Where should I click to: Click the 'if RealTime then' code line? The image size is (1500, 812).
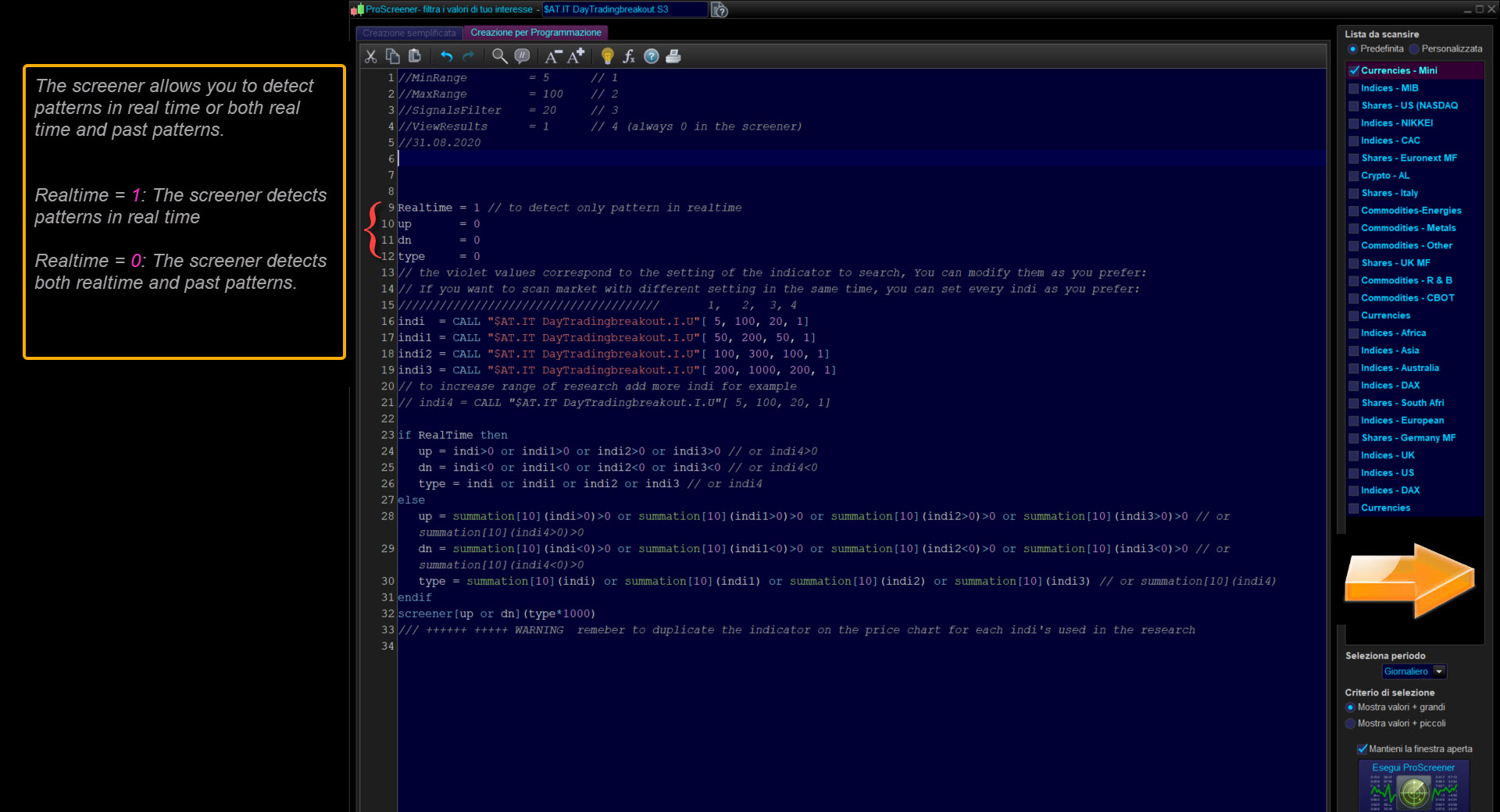click(452, 436)
